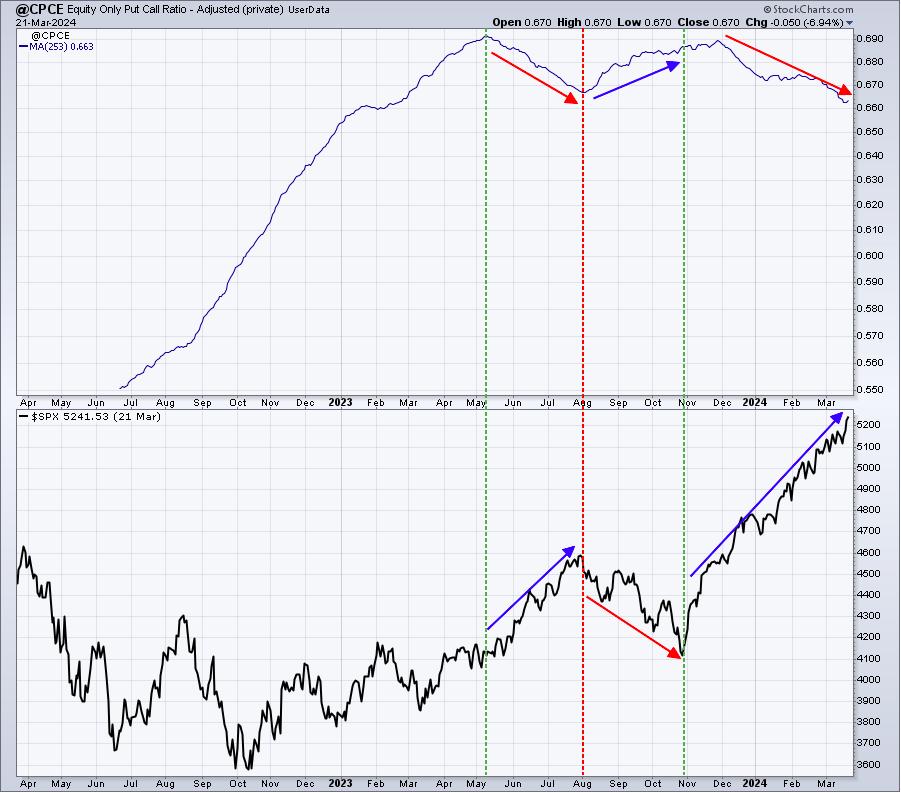
Task: Click the @CPCE ticker symbol title
Action: click(x=40, y=9)
